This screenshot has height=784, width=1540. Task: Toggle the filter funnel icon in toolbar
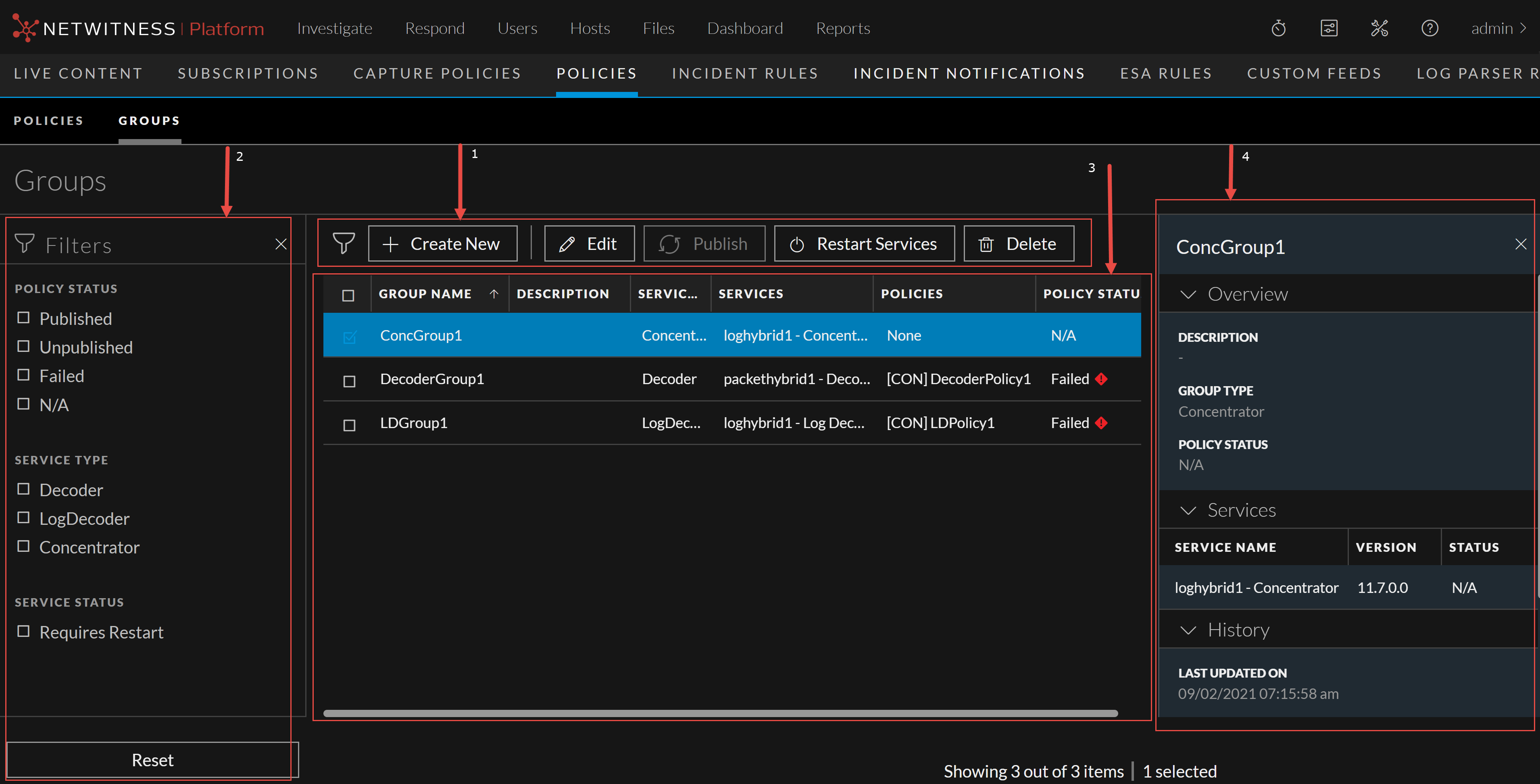point(344,243)
